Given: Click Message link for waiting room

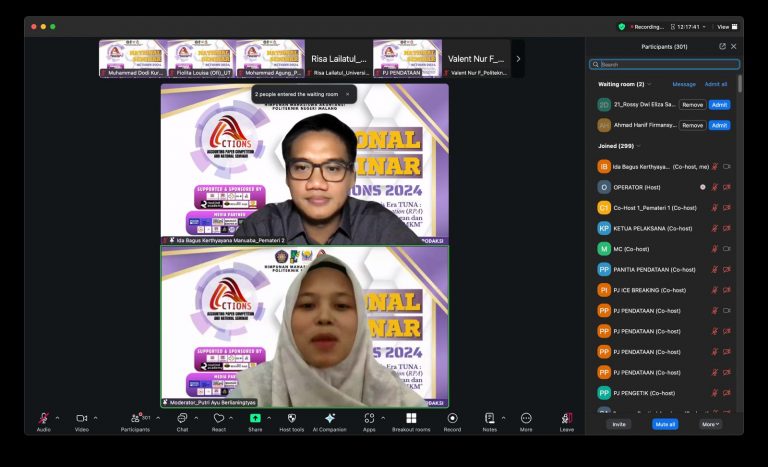Looking at the screenshot, I should pyautogui.click(x=684, y=84).
